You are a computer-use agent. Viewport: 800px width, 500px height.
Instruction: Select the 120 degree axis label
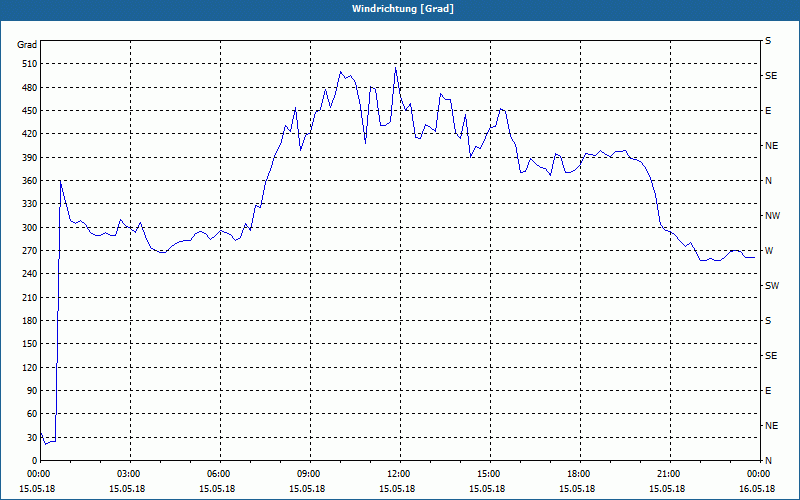[30, 367]
